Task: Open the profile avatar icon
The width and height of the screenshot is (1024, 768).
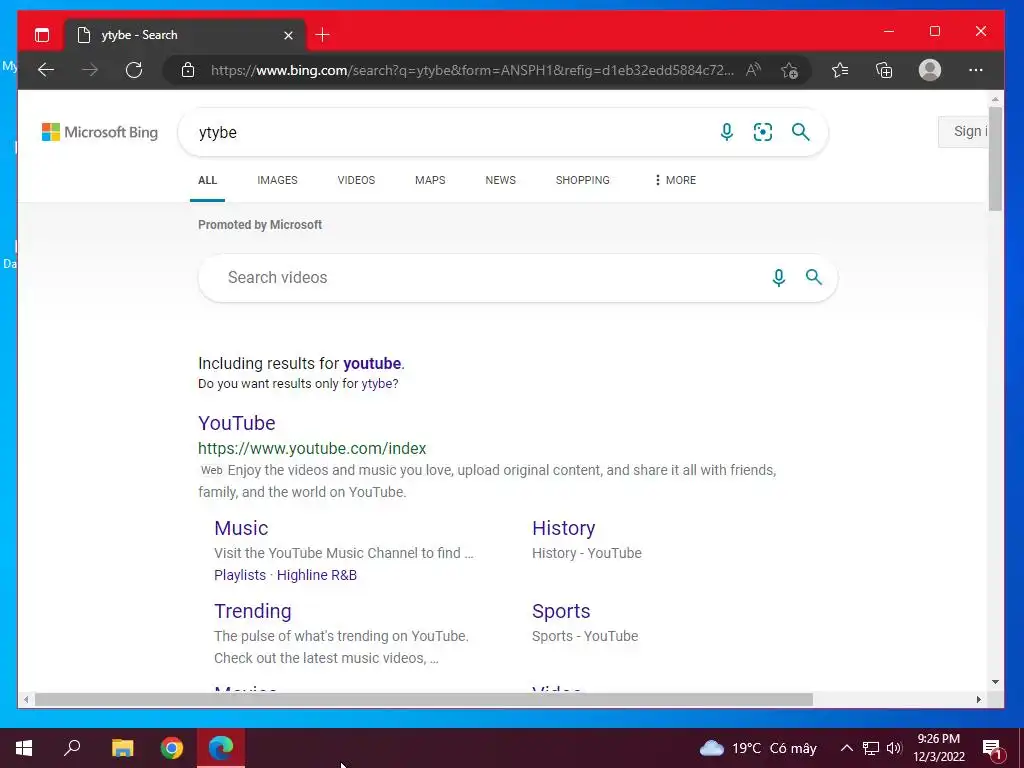Action: pos(929,70)
